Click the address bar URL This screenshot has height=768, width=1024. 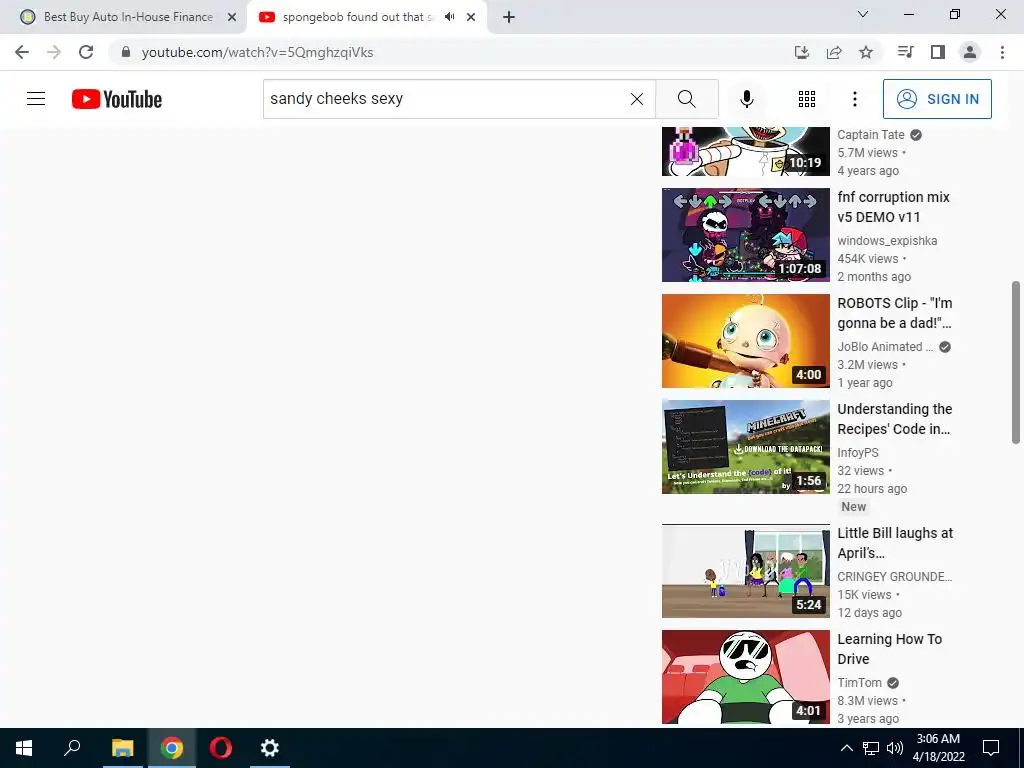click(257, 52)
